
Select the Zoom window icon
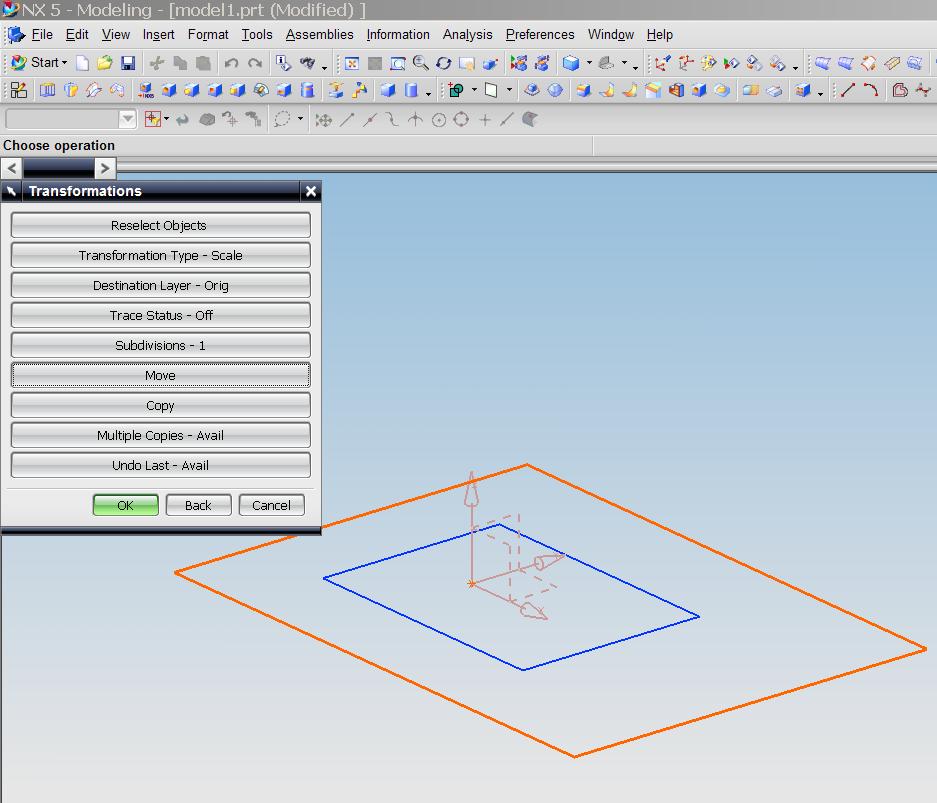[x=397, y=63]
